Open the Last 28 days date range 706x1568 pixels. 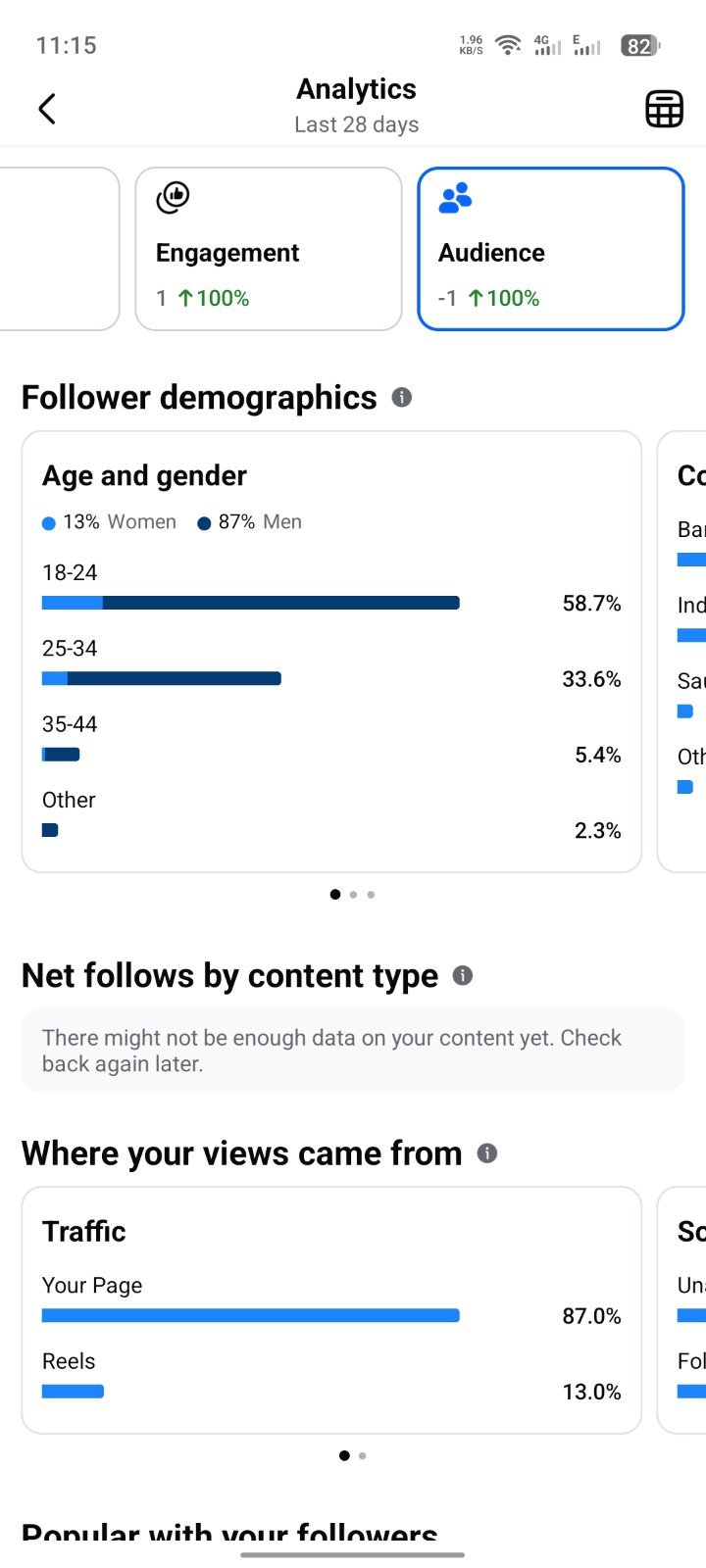[357, 124]
